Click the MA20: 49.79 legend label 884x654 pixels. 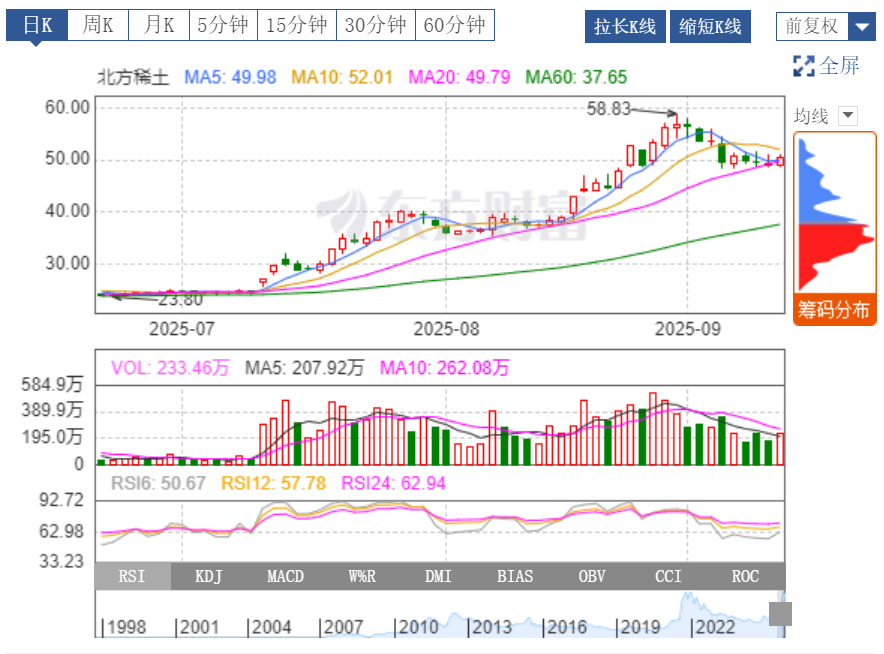click(459, 77)
